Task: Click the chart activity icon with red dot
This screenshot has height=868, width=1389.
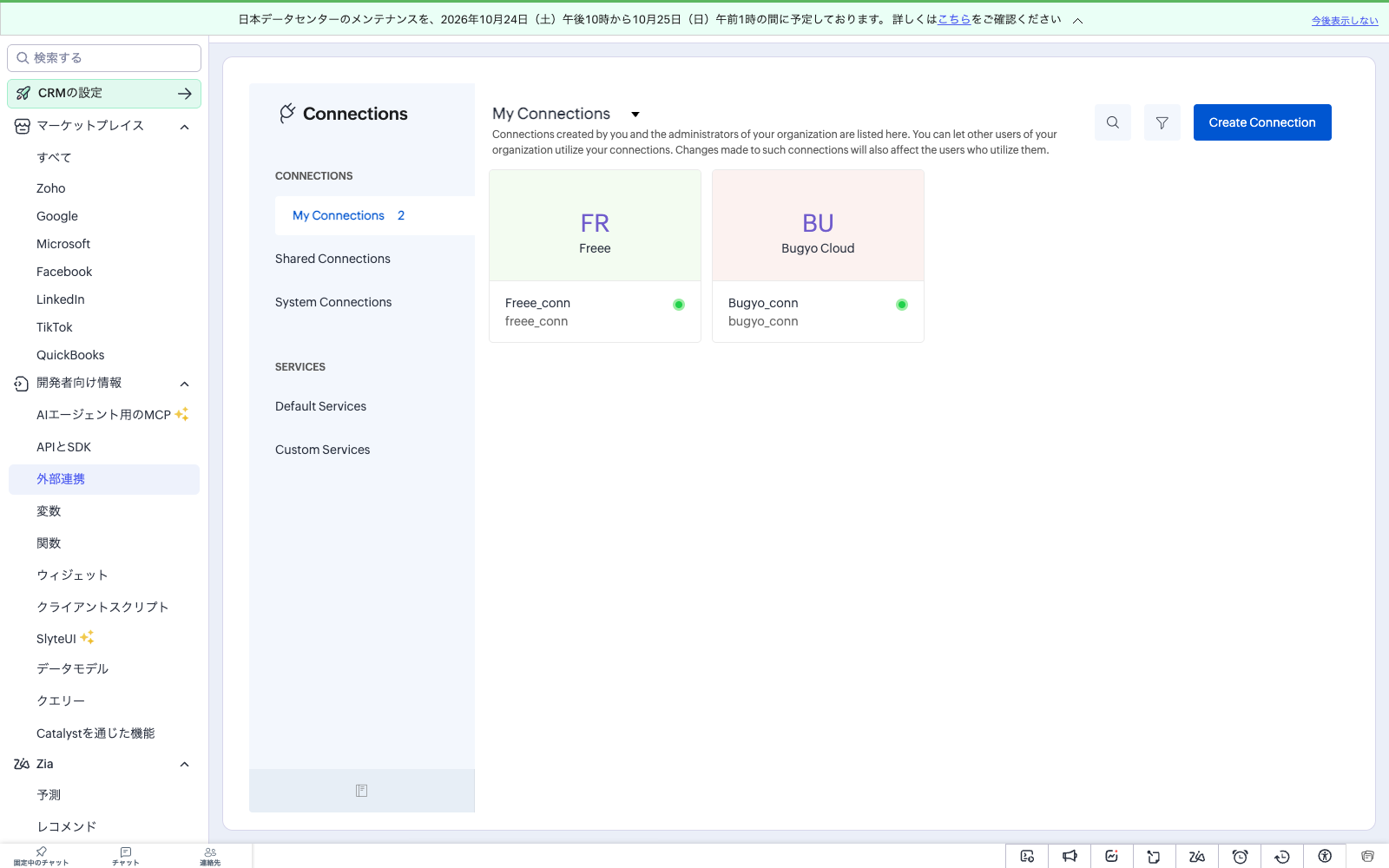Action: coord(1112,857)
